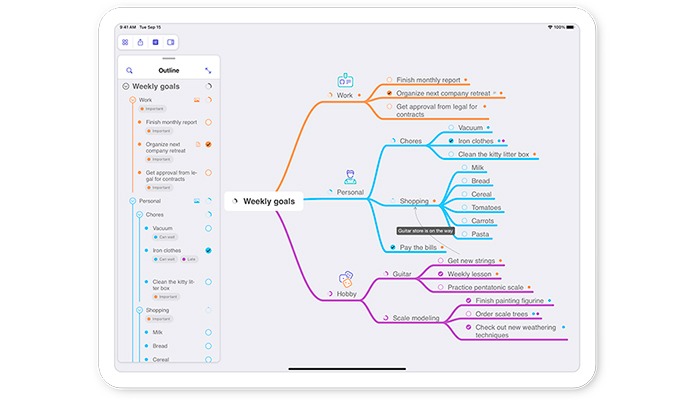Click tag dot after Clean the kitty litter box node

coord(534,154)
